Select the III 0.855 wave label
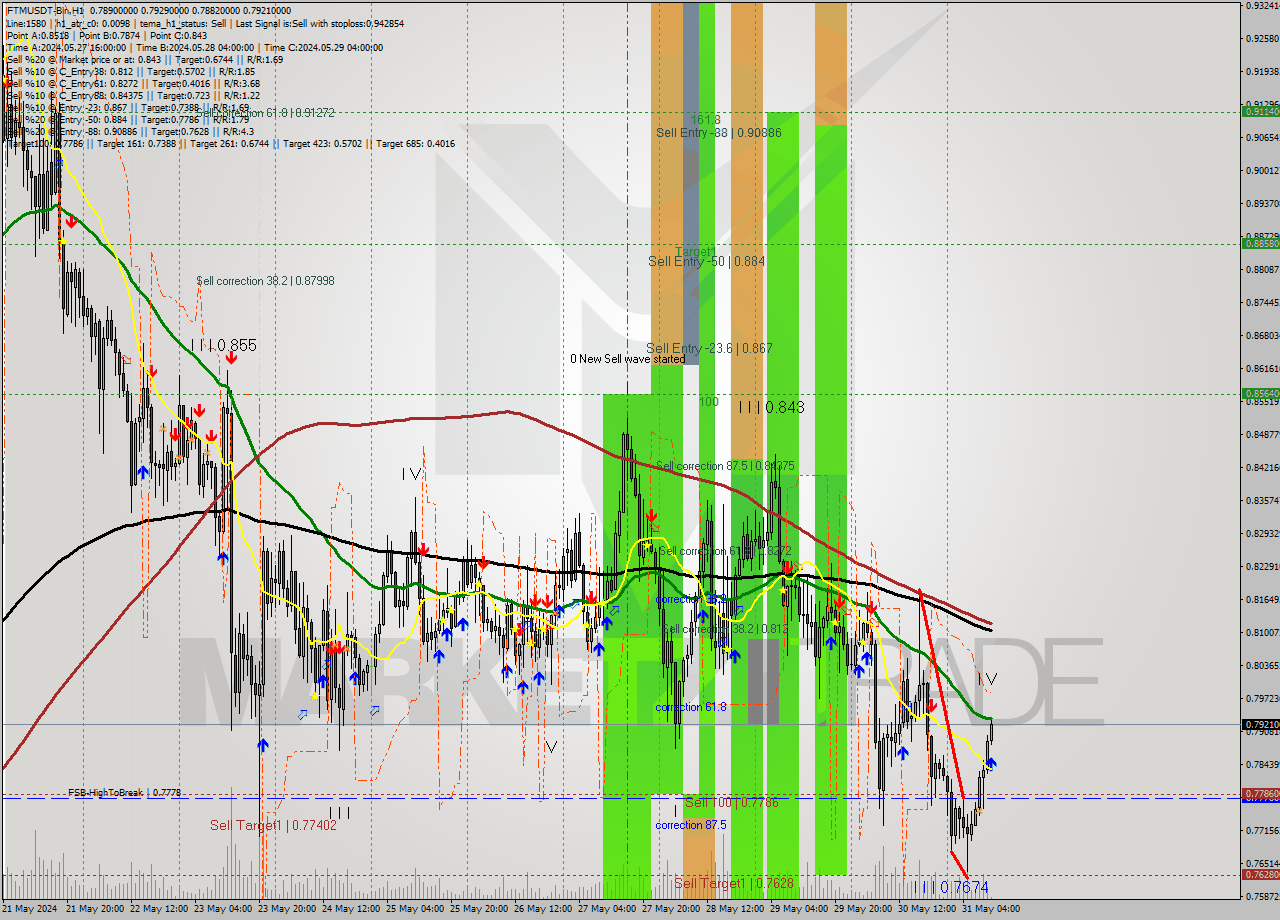 224,345
